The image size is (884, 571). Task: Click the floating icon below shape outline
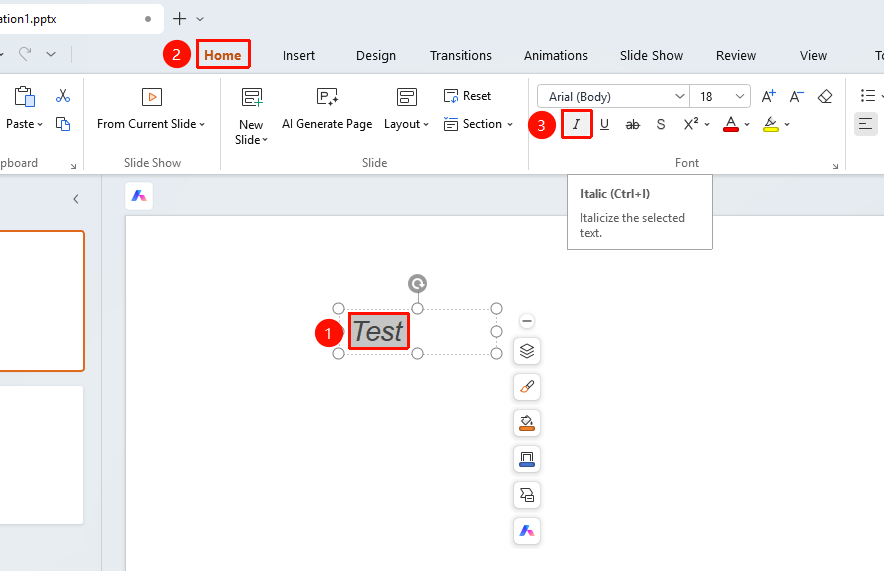tap(527, 495)
